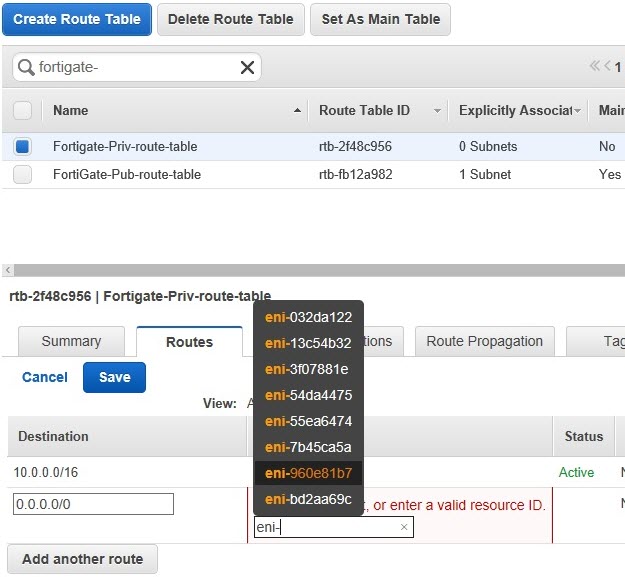Open the Route Propagation tab
This screenshot has width=625, height=577.
point(485,341)
